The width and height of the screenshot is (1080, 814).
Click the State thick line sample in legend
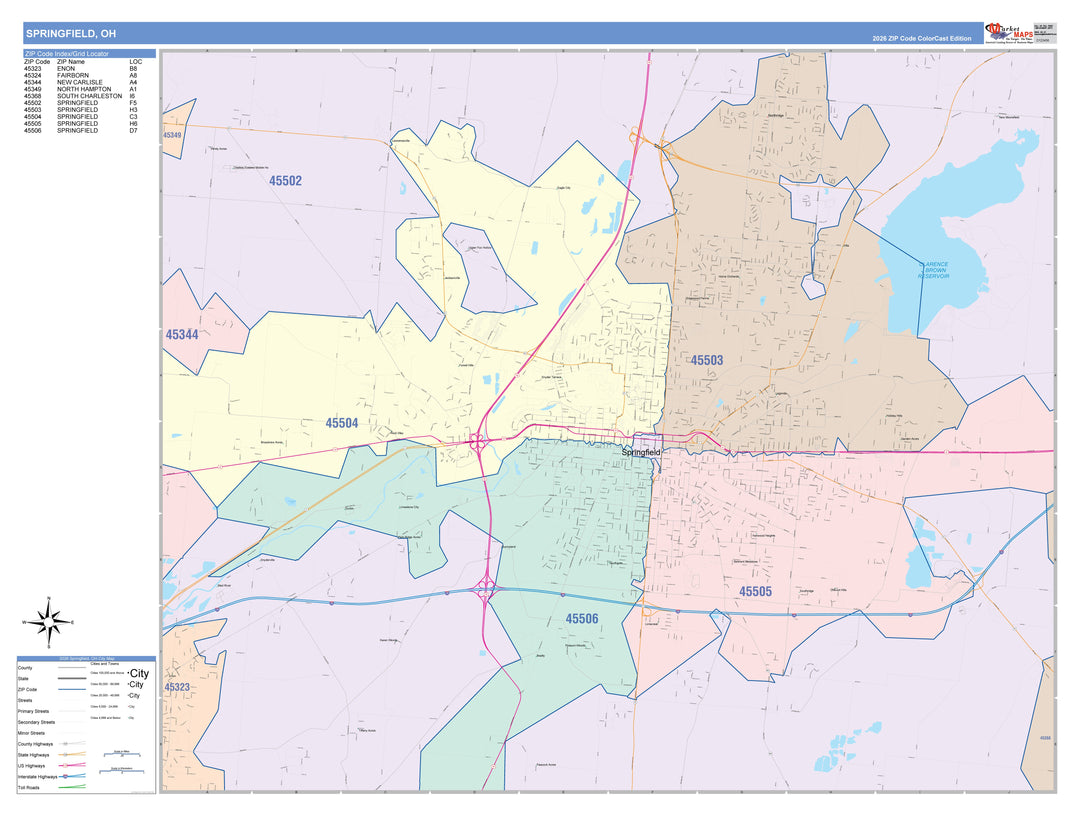point(72,678)
